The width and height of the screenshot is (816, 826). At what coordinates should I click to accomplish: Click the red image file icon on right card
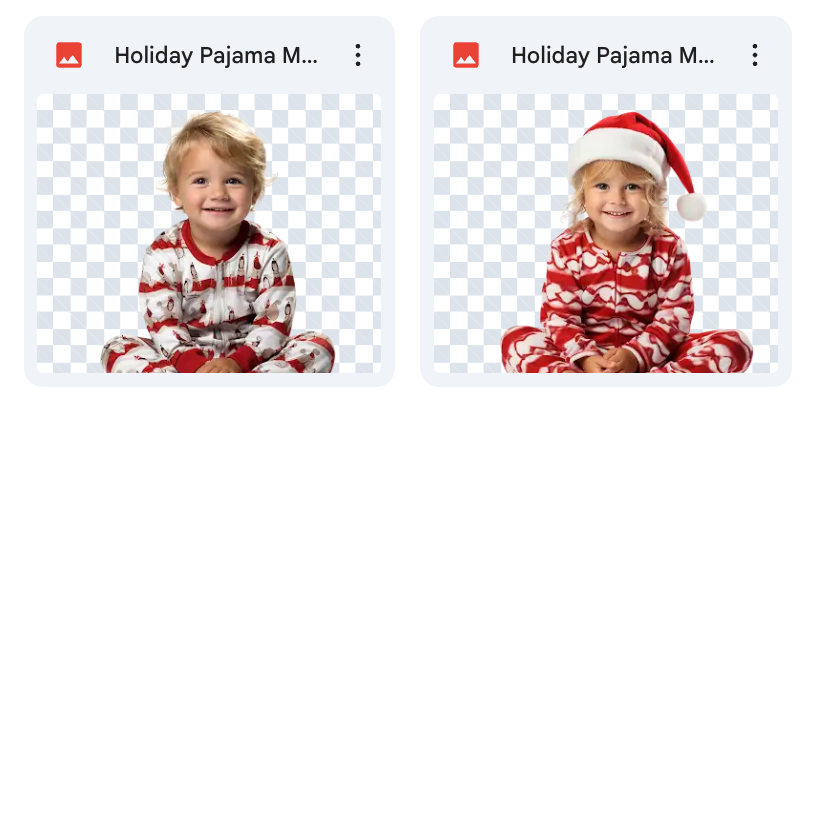pyautogui.click(x=466, y=55)
